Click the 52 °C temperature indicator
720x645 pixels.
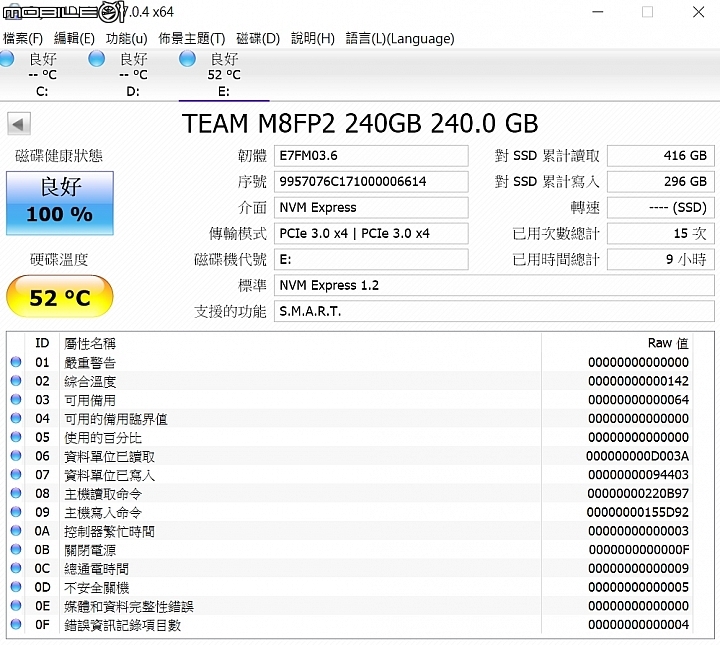pyautogui.click(x=60, y=297)
